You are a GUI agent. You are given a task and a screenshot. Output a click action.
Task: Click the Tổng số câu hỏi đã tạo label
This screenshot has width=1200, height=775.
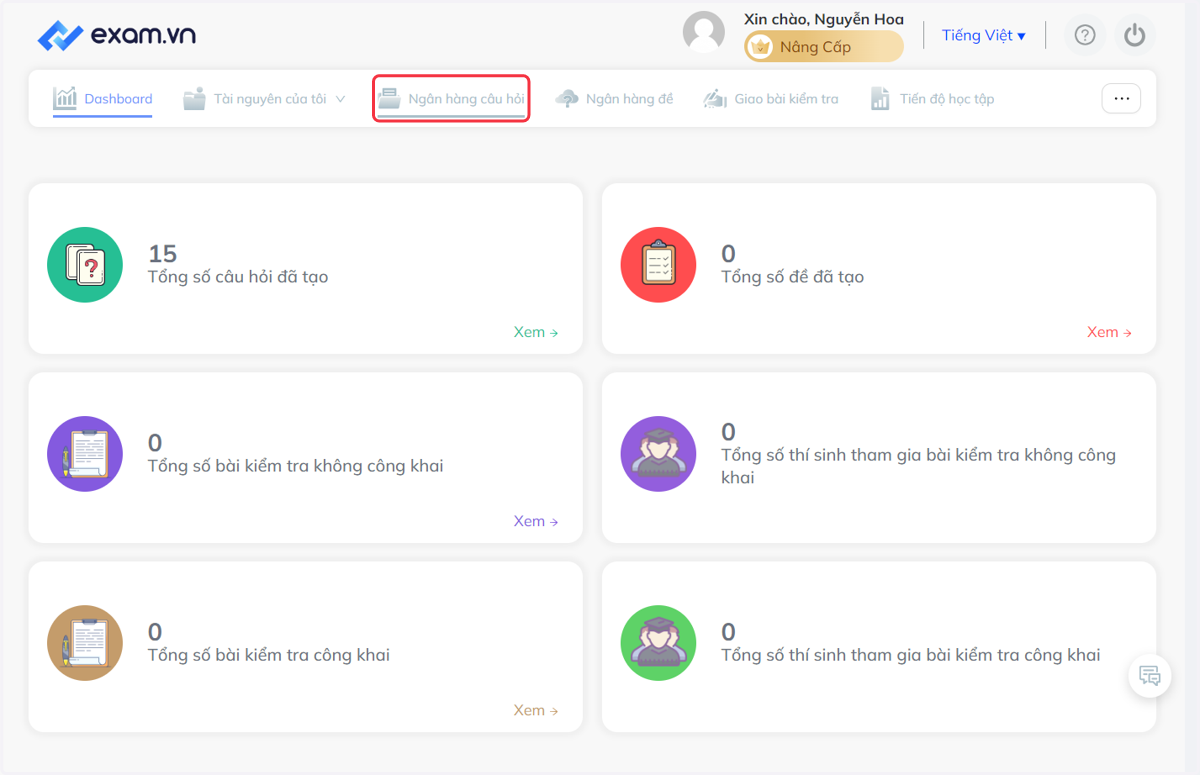[x=238, y=277]
